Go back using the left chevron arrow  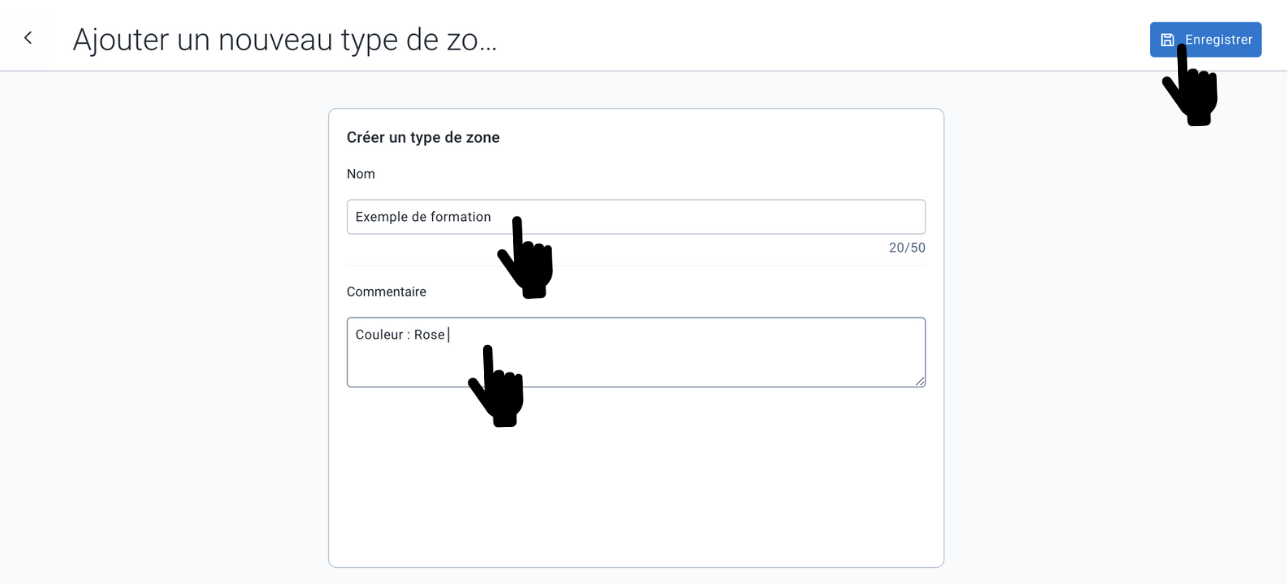(x=28, y=38)
